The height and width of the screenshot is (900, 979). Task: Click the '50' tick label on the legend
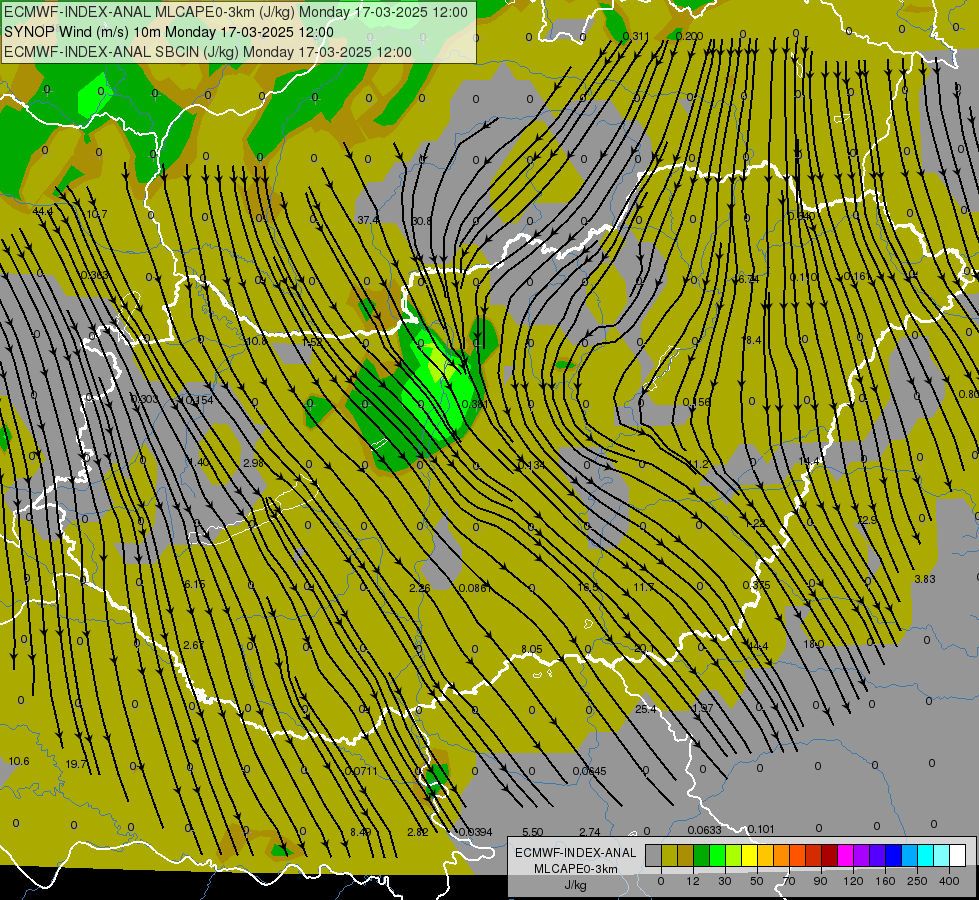click(757, 881)
